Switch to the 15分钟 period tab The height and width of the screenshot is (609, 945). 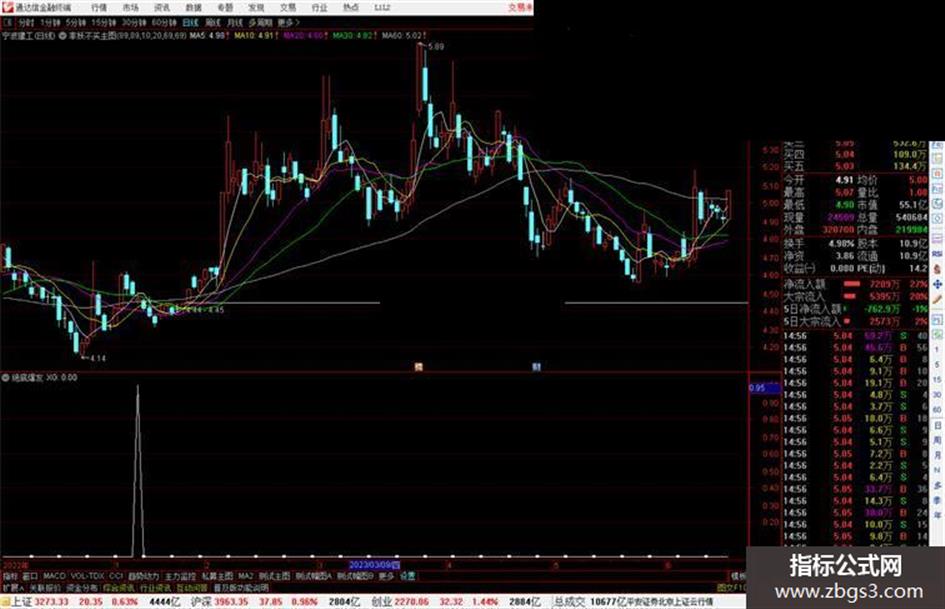[104, 22]
